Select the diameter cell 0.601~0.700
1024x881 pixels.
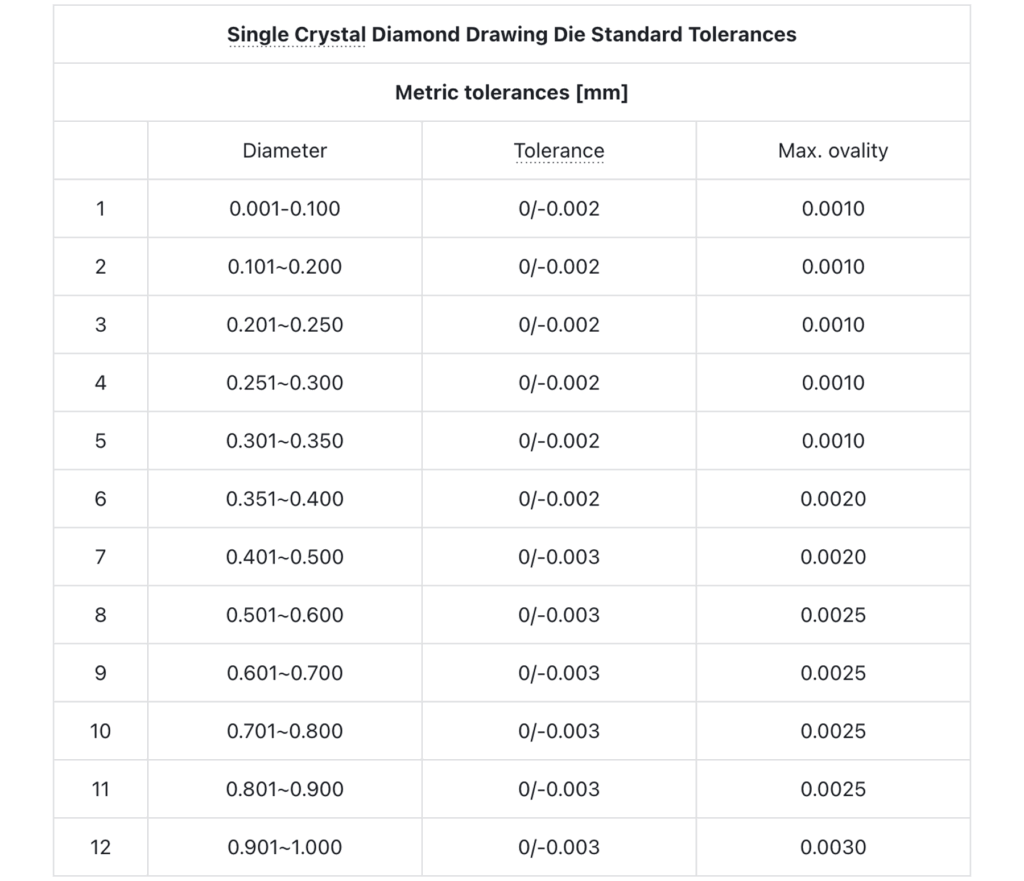(x=285, y=673)
